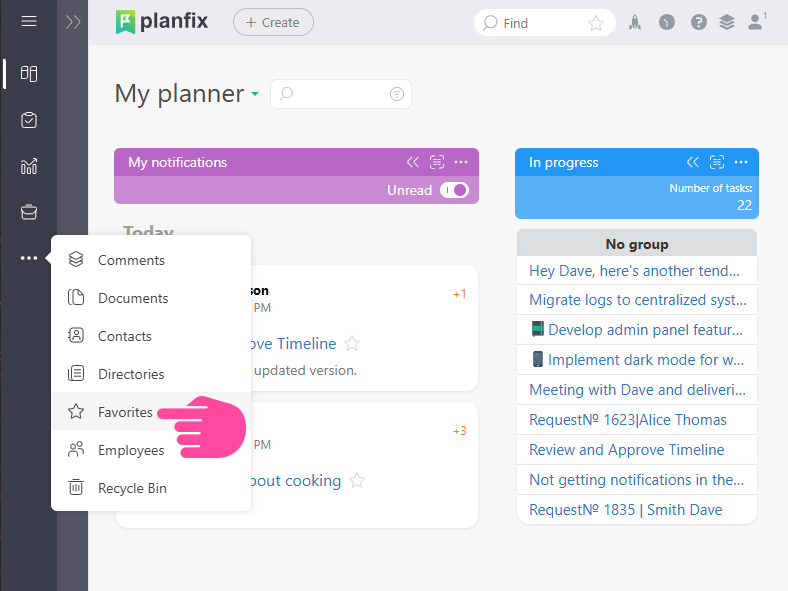Star the Review and Approve Timeline notification

click(x=352, y=343)
